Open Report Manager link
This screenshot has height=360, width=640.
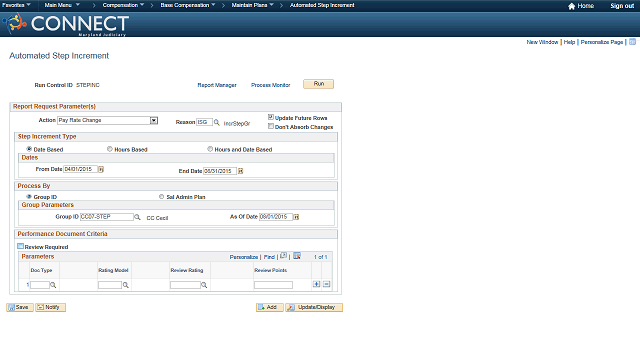217,85
